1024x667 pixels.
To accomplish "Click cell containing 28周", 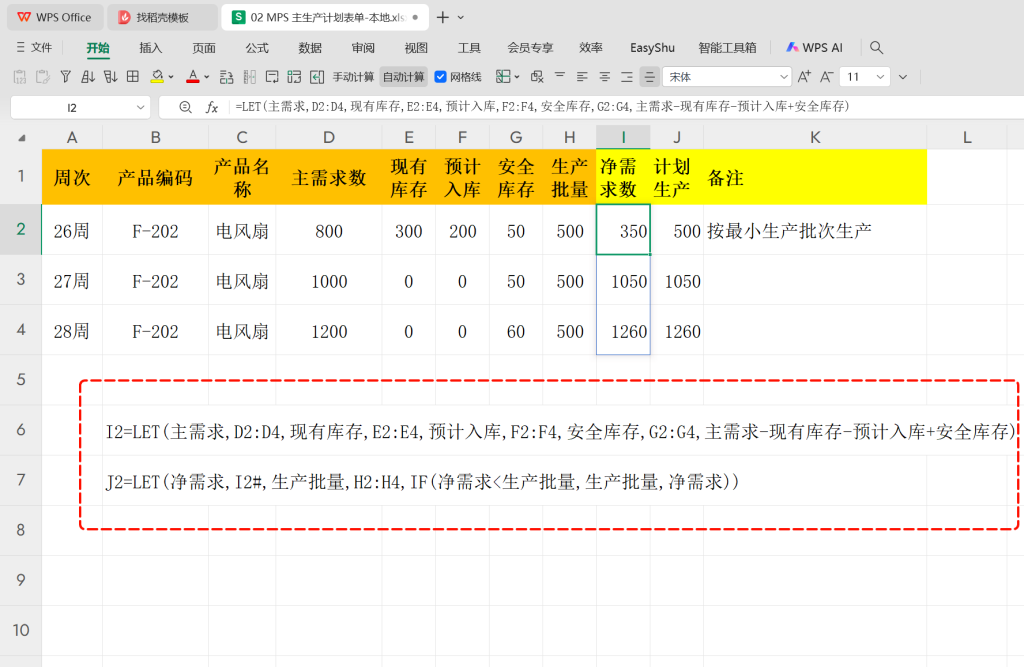I will [x=72, y=331].
